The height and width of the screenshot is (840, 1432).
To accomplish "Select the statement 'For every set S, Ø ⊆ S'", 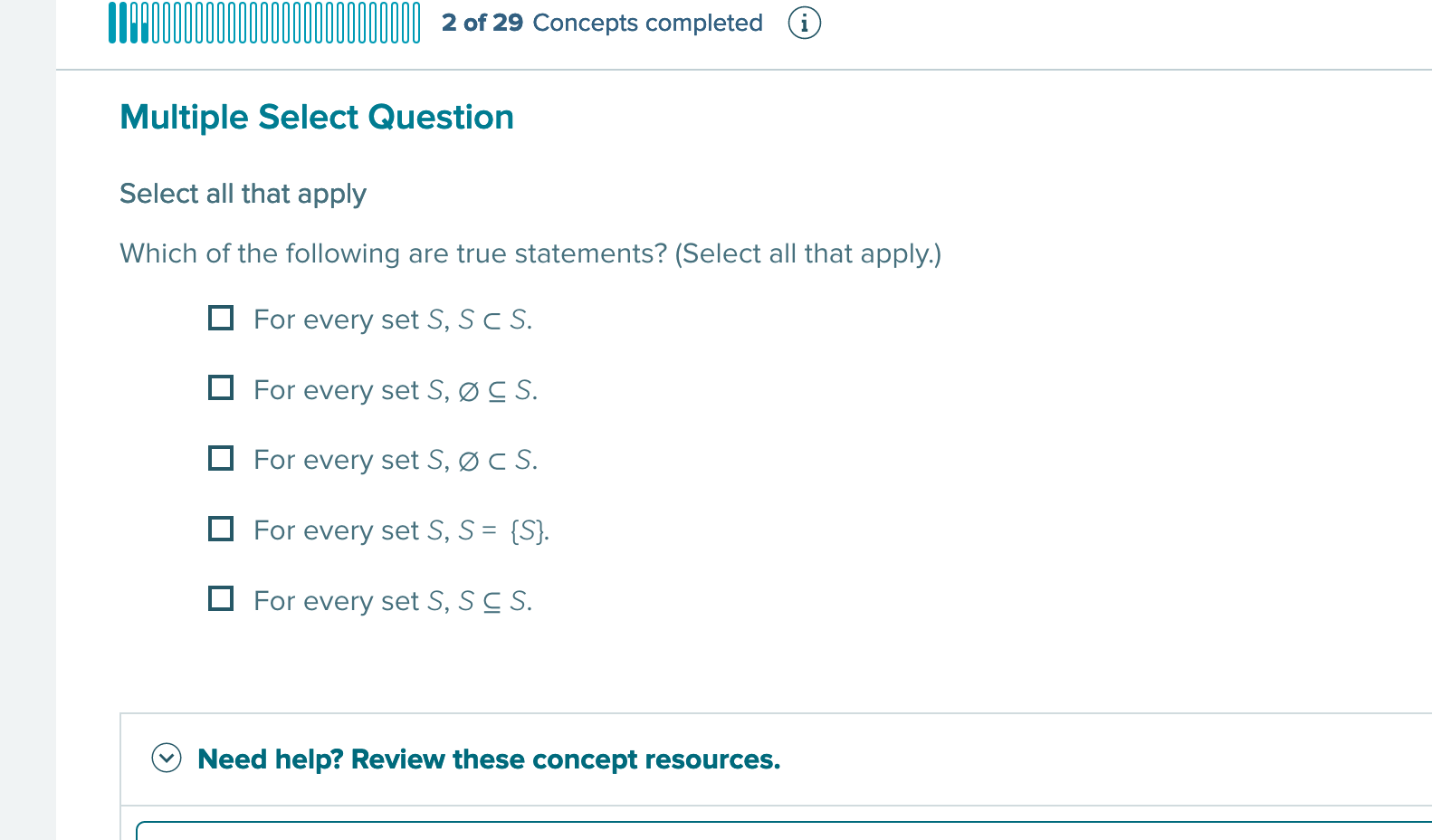I will click(221, 388).
